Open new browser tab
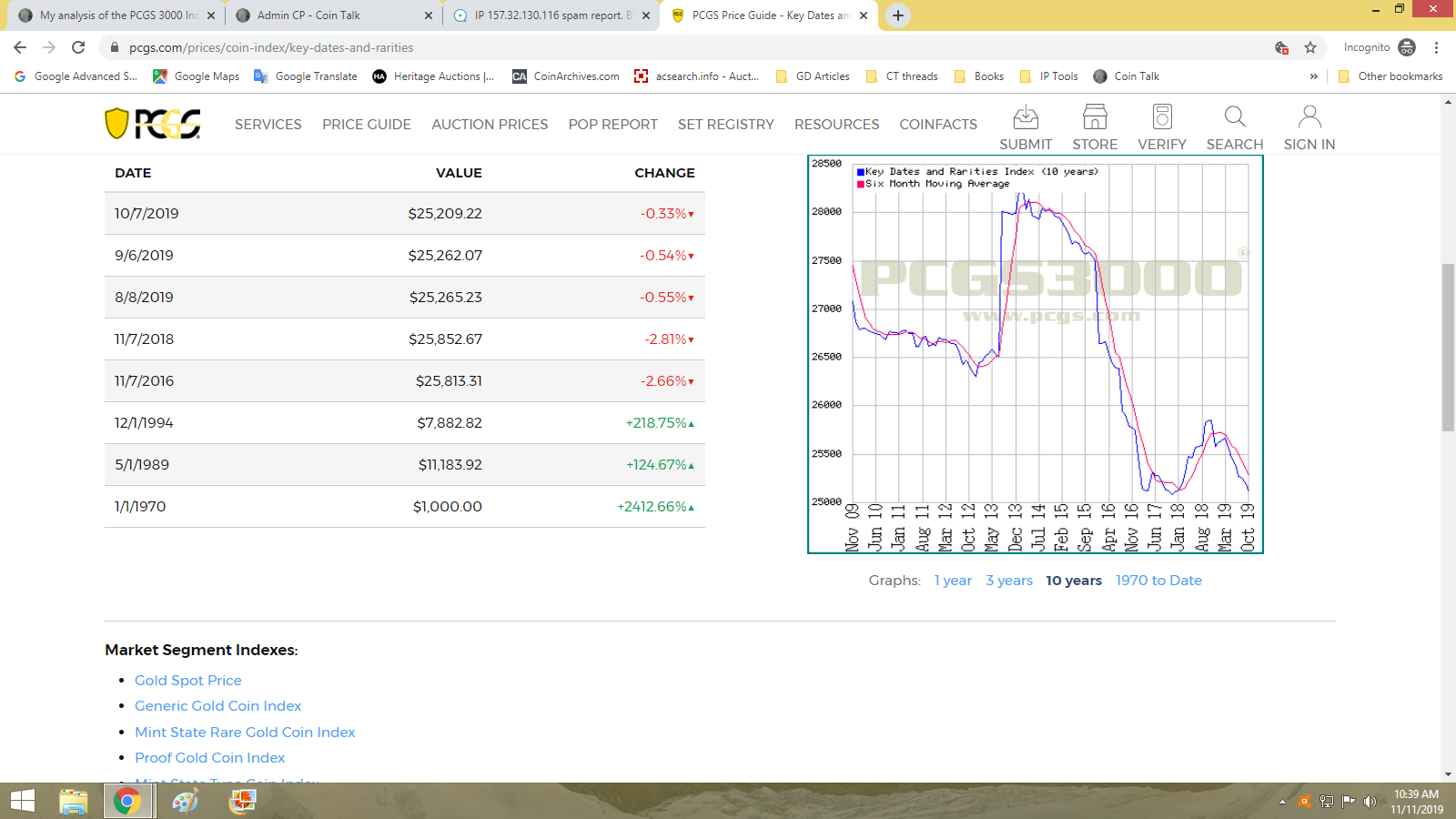This screenshot has height=819, width=1456. click(898, 15)
